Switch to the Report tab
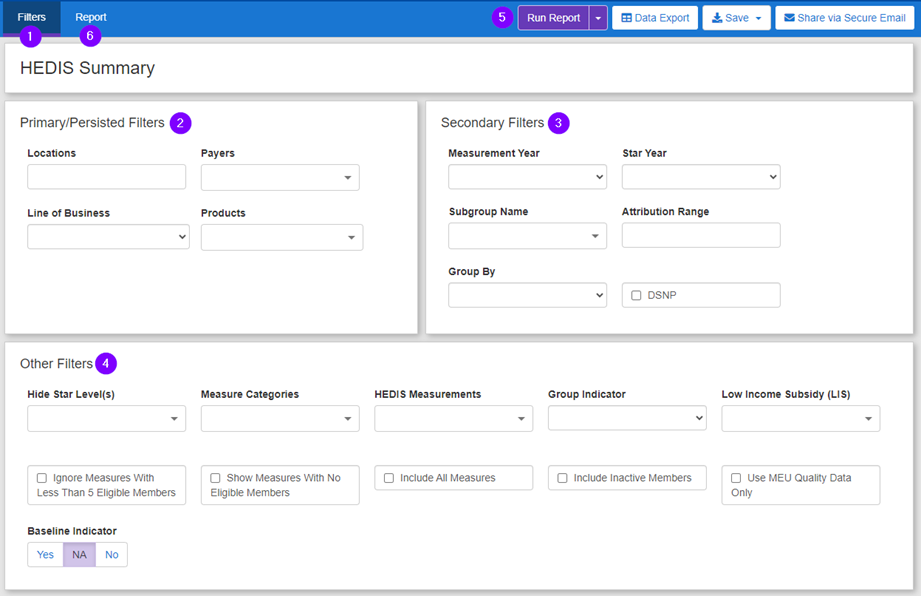The height and width of the screenshot is (596, 921). 90,17
